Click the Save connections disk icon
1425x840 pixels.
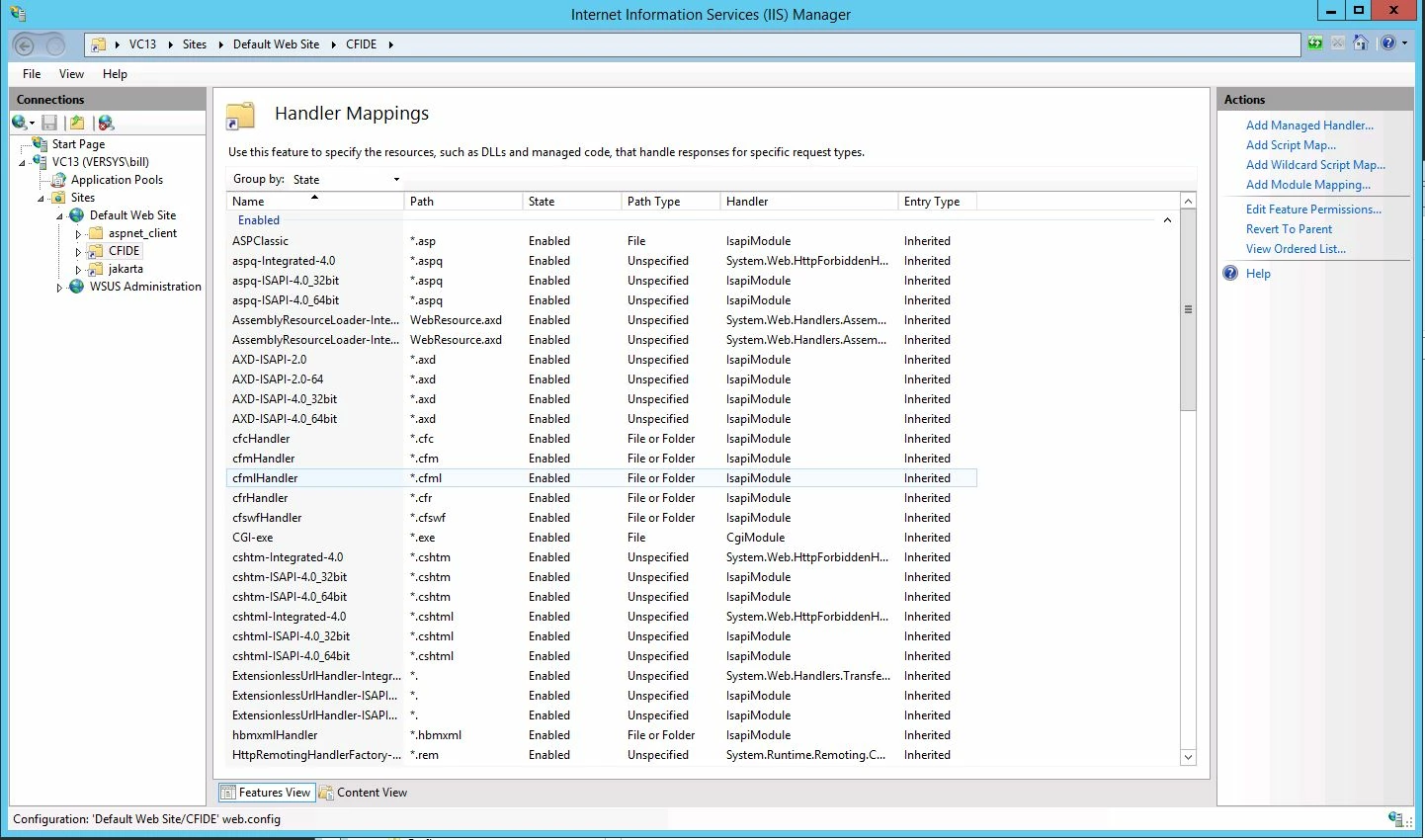49,123
